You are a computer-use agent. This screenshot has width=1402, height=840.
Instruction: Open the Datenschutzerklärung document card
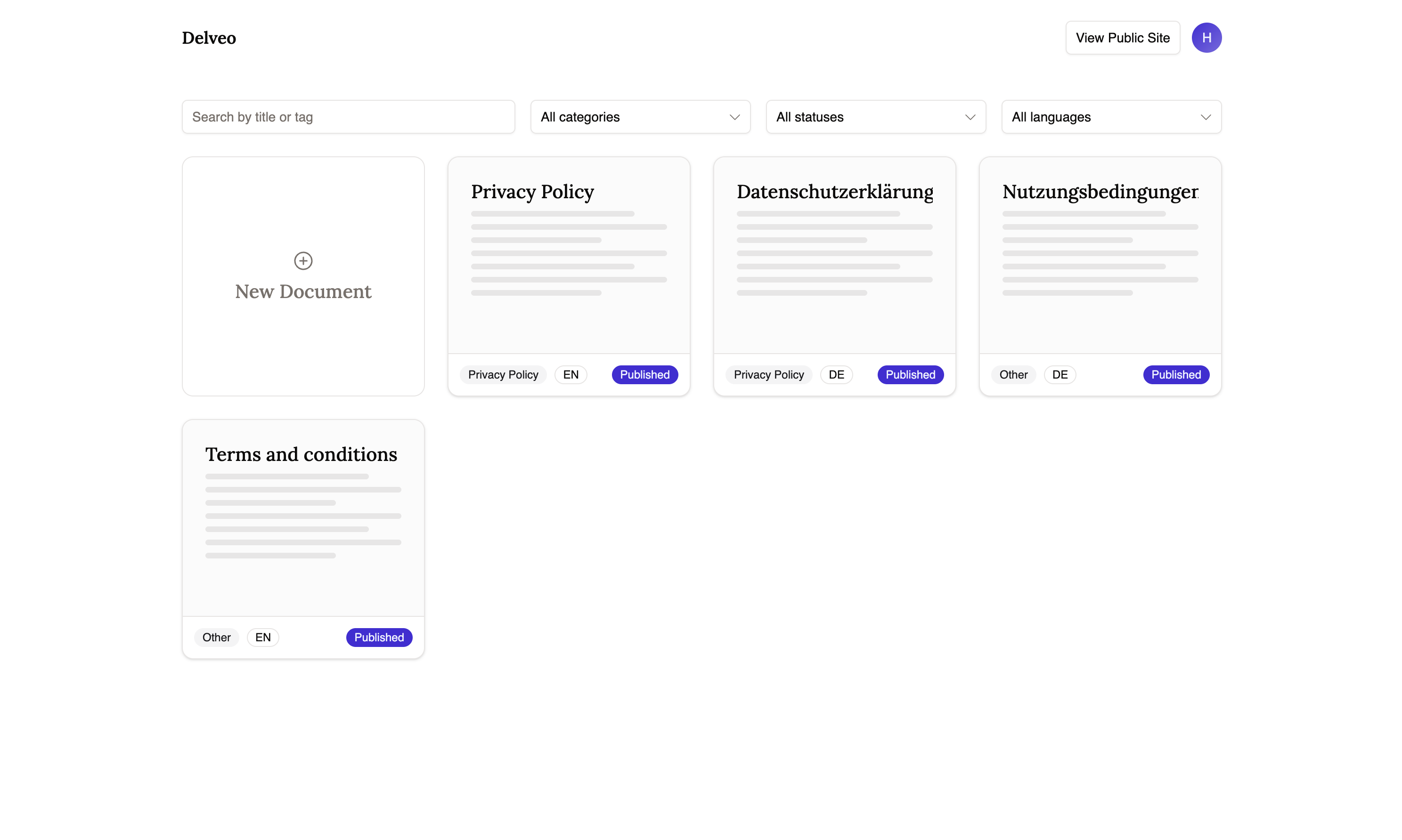(x=834, y=255)
